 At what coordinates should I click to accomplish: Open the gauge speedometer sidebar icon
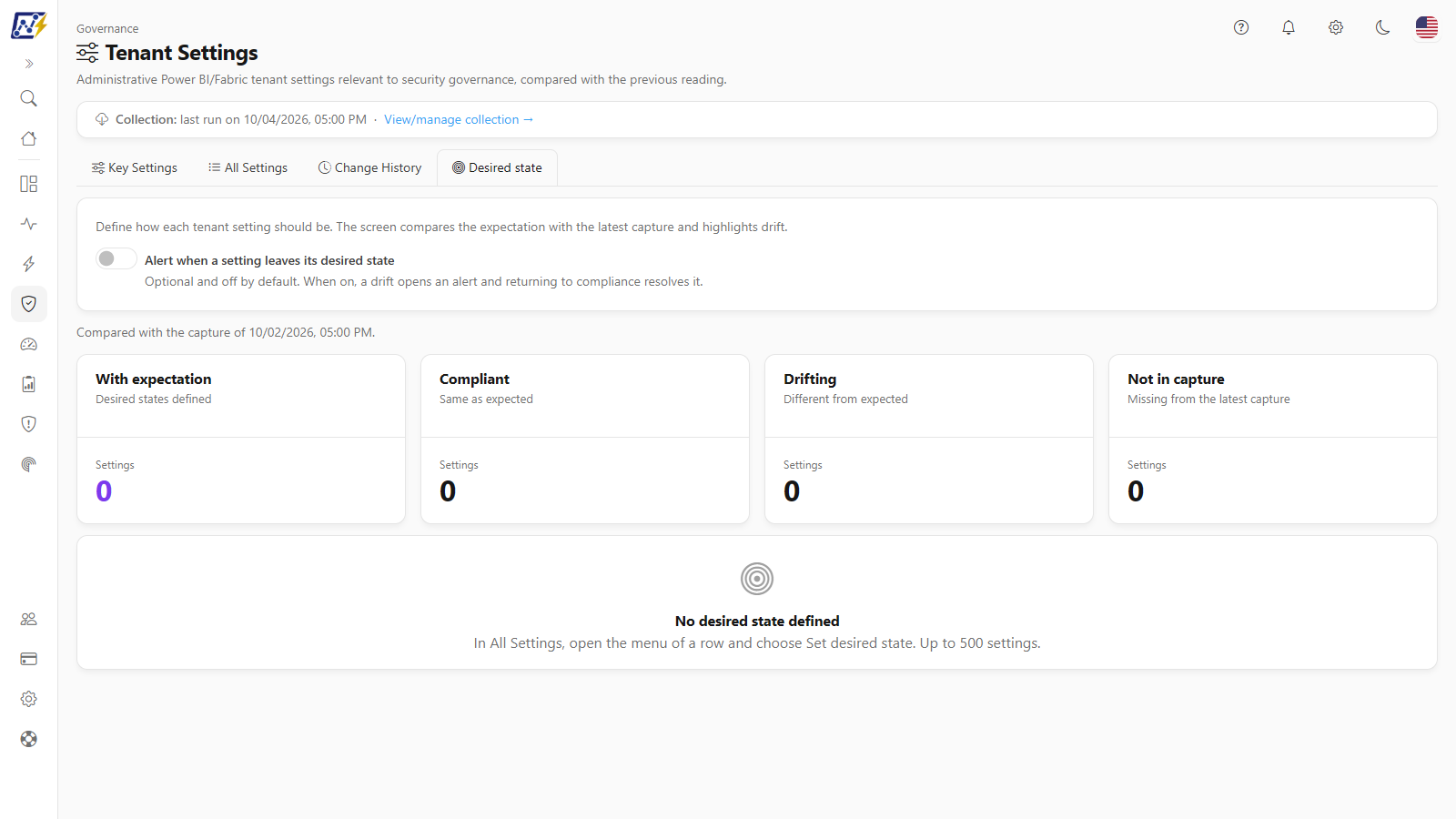coord(29,344)
